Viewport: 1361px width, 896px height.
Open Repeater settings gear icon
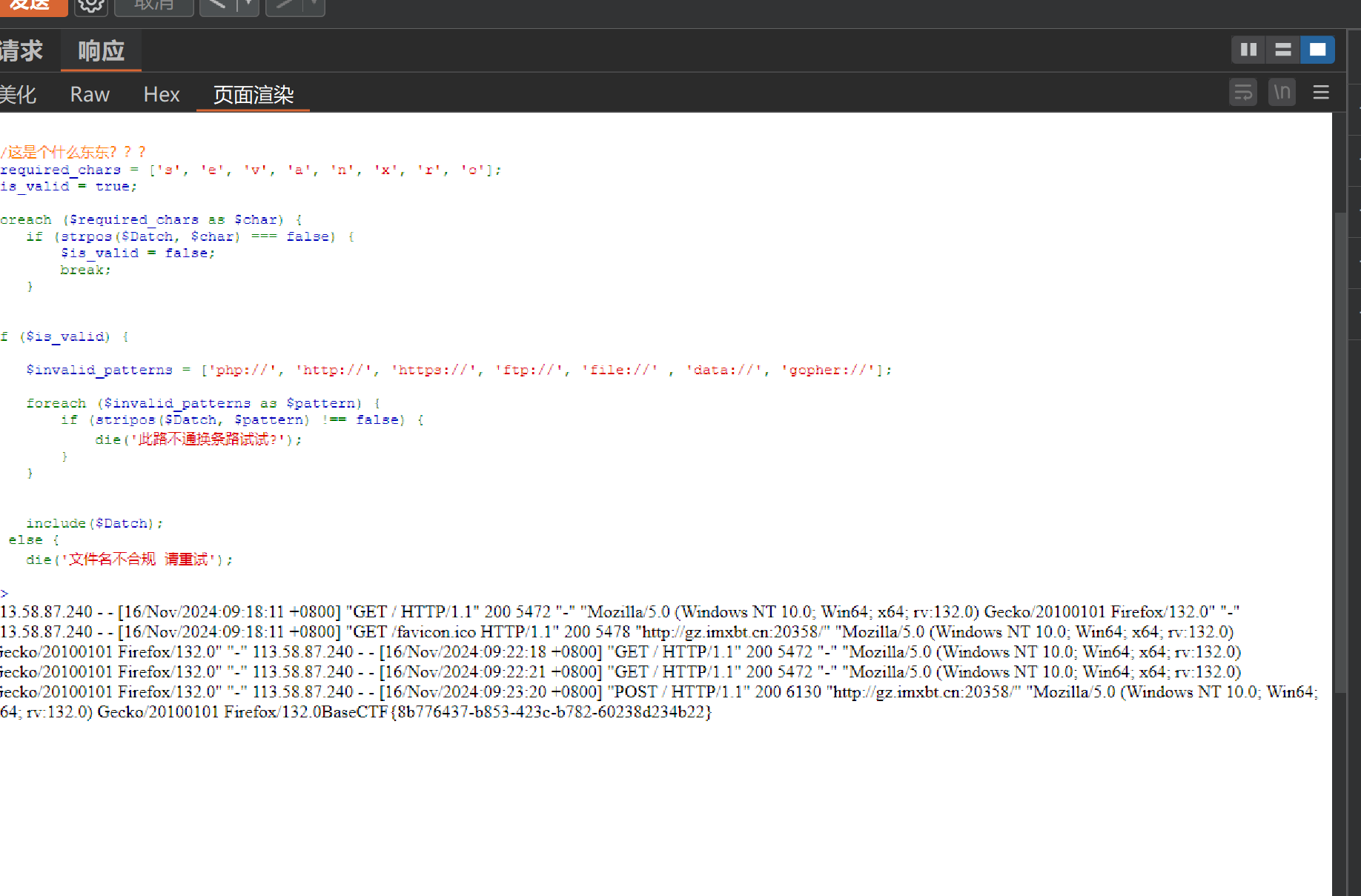(x=92, y=6)
